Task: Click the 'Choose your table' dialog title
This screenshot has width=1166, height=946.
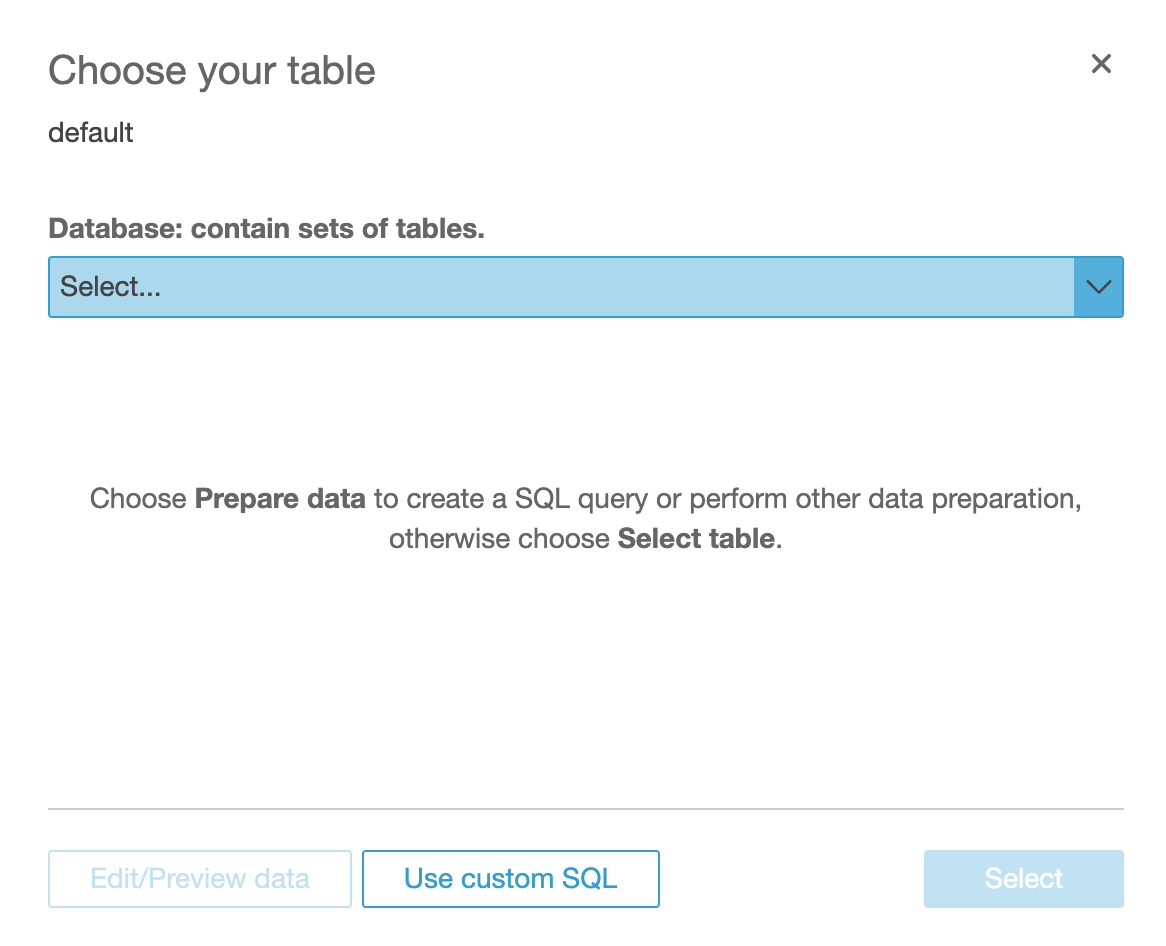Action: point(212,71)
